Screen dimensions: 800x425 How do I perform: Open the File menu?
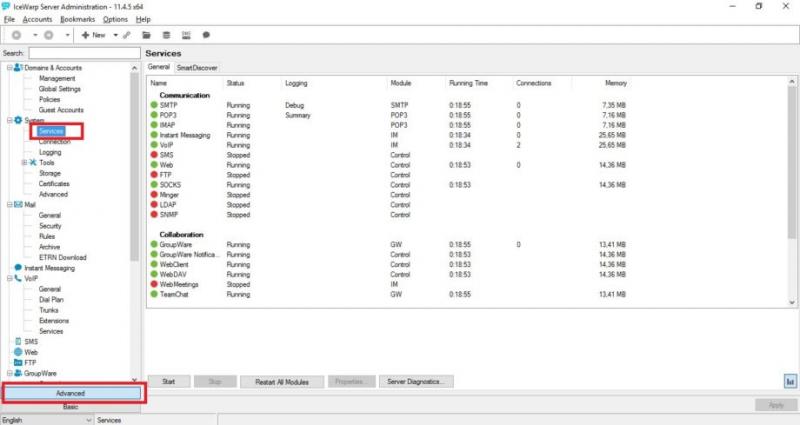(9, 19)
